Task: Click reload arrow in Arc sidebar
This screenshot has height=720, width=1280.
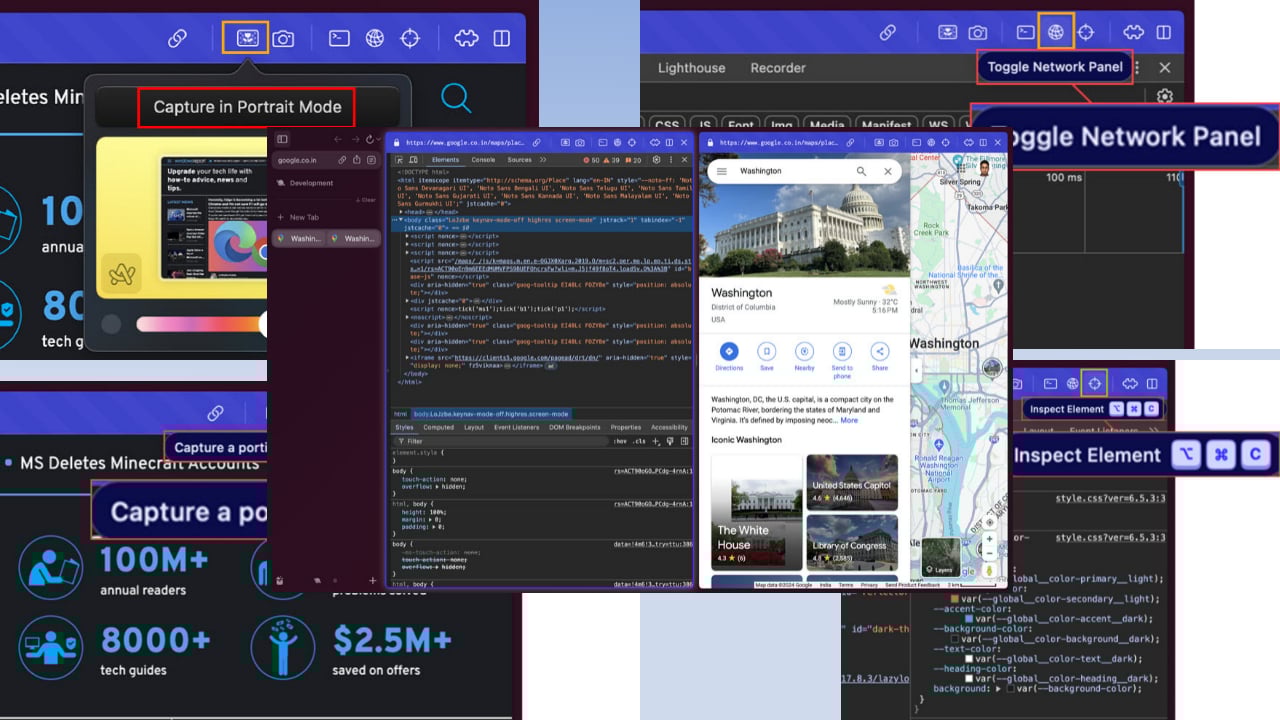Action: click(x=370, y=140)
